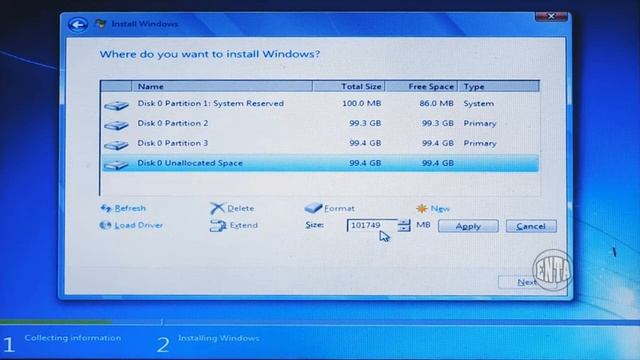
Task: Go back using the blue arrow button
Action: click(x=78, y=24)
